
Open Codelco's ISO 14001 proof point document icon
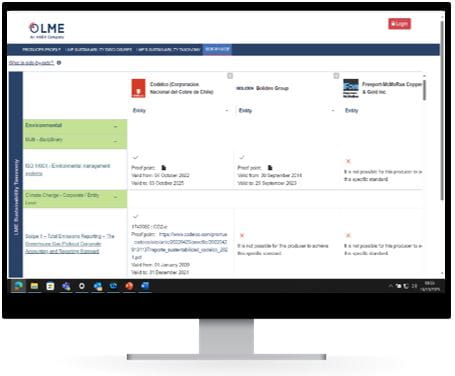[164, 167]
